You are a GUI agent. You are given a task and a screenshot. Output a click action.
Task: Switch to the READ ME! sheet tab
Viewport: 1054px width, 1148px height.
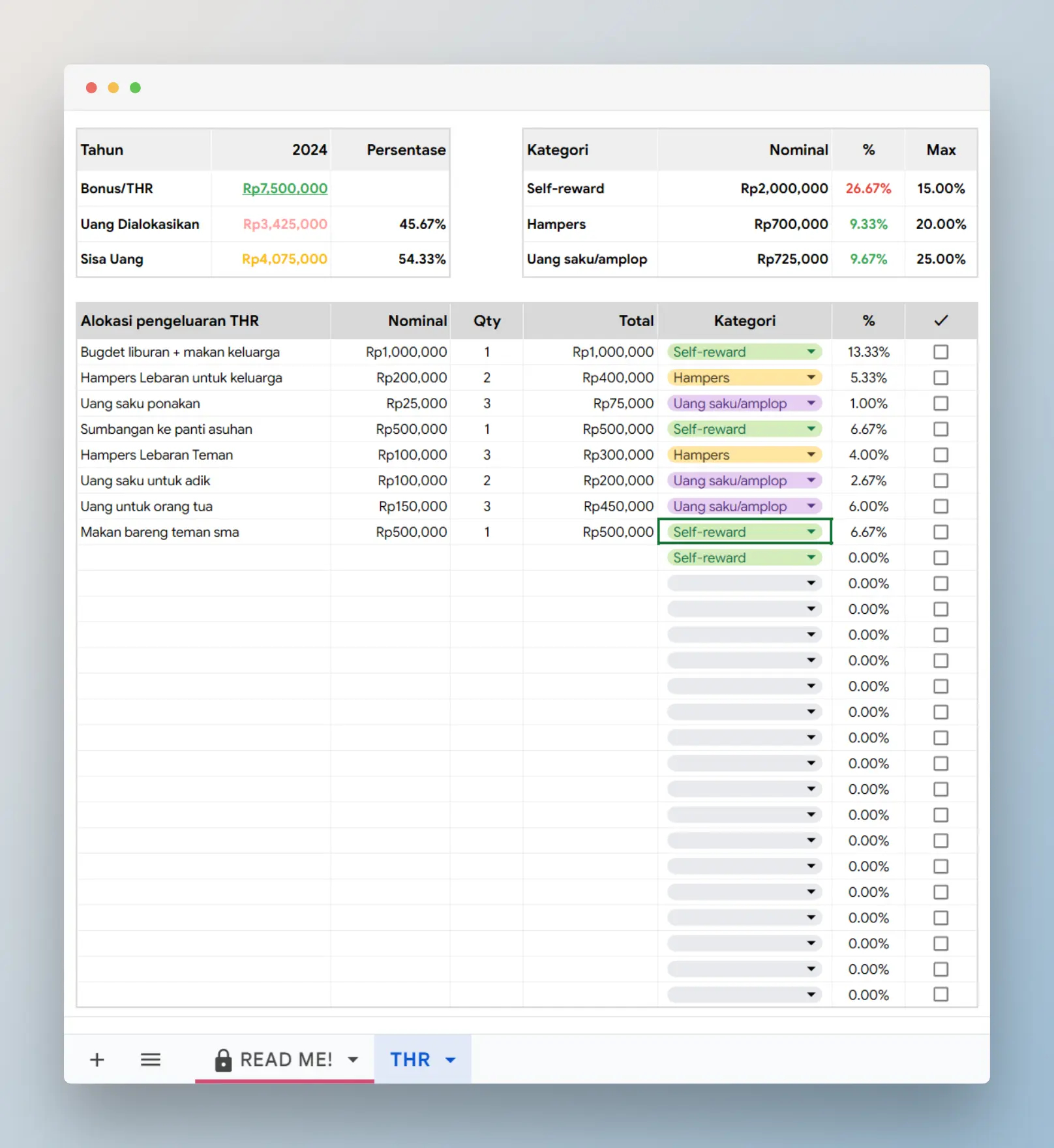(x=286, y=1060)
